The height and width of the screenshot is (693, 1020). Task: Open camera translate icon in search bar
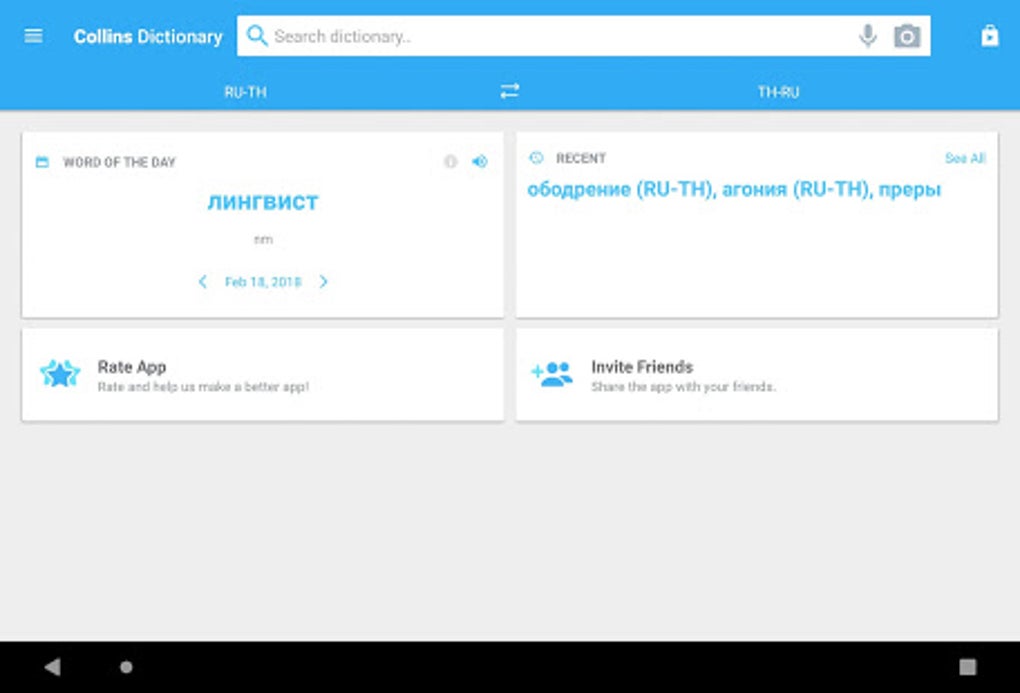tap(907, 36)
